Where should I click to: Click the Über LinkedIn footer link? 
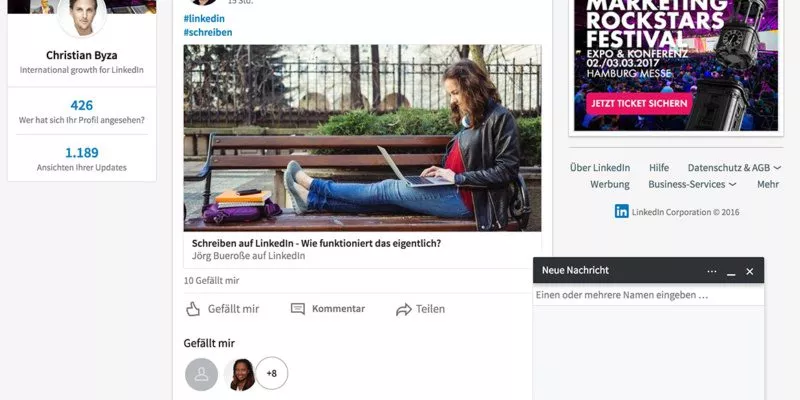600,167
